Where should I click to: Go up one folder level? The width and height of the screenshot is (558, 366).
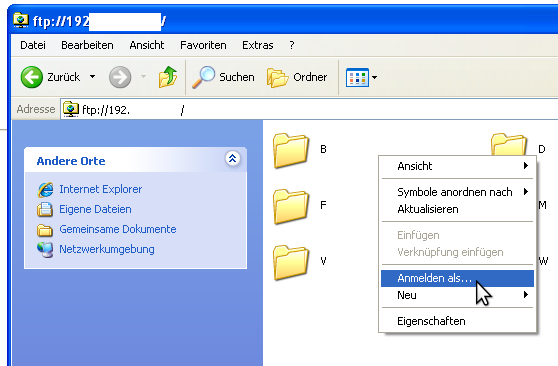[x=168, y=77]
